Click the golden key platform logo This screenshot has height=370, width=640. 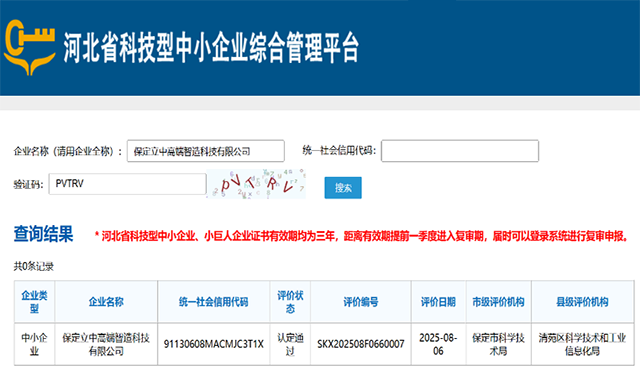point(29,47)
